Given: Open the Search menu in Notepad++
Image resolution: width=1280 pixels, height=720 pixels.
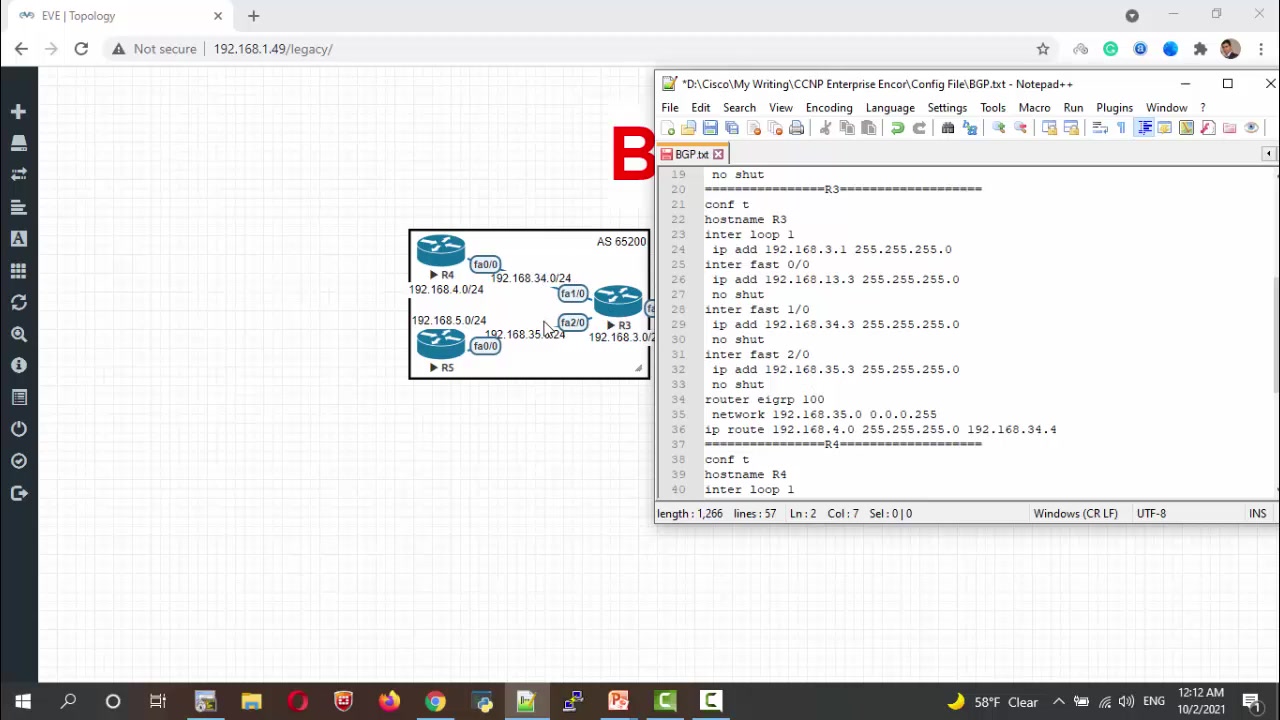Looking at the screenshot, I should click(x=739, y=108).
